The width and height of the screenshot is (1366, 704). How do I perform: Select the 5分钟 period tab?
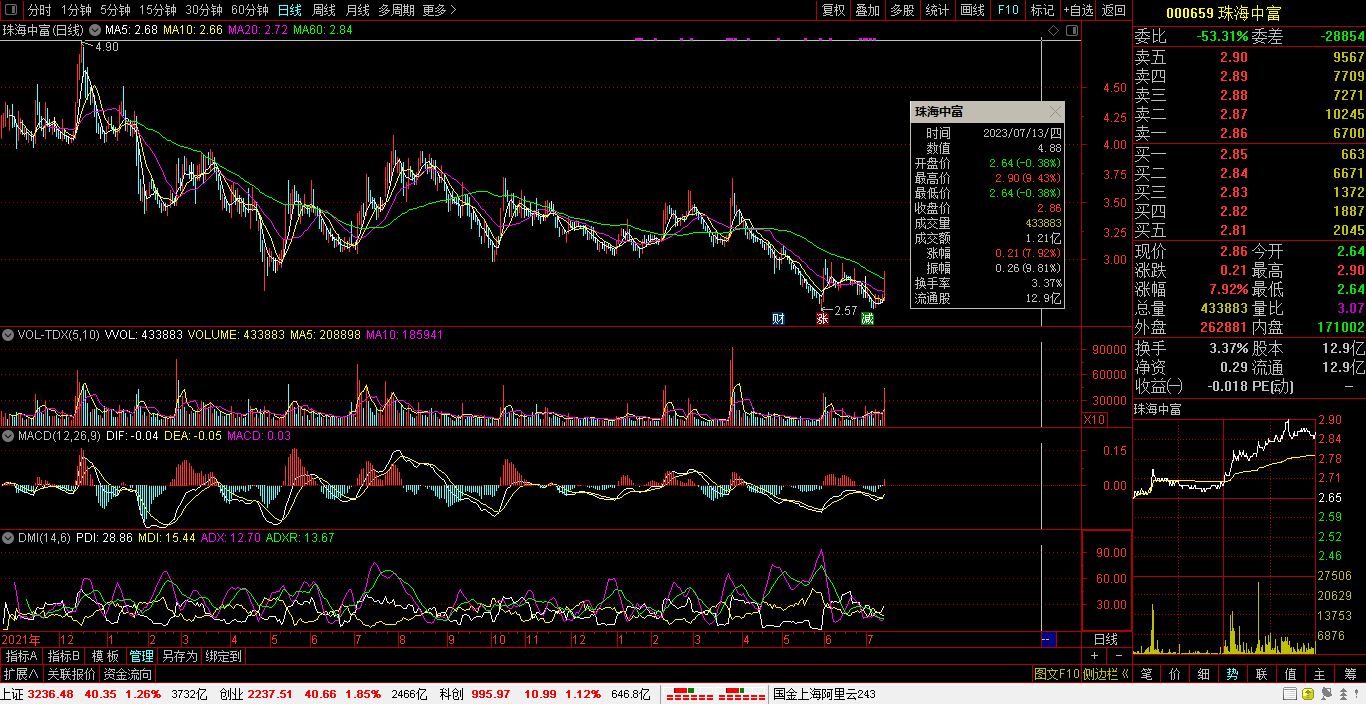click(x=115, y=10)
